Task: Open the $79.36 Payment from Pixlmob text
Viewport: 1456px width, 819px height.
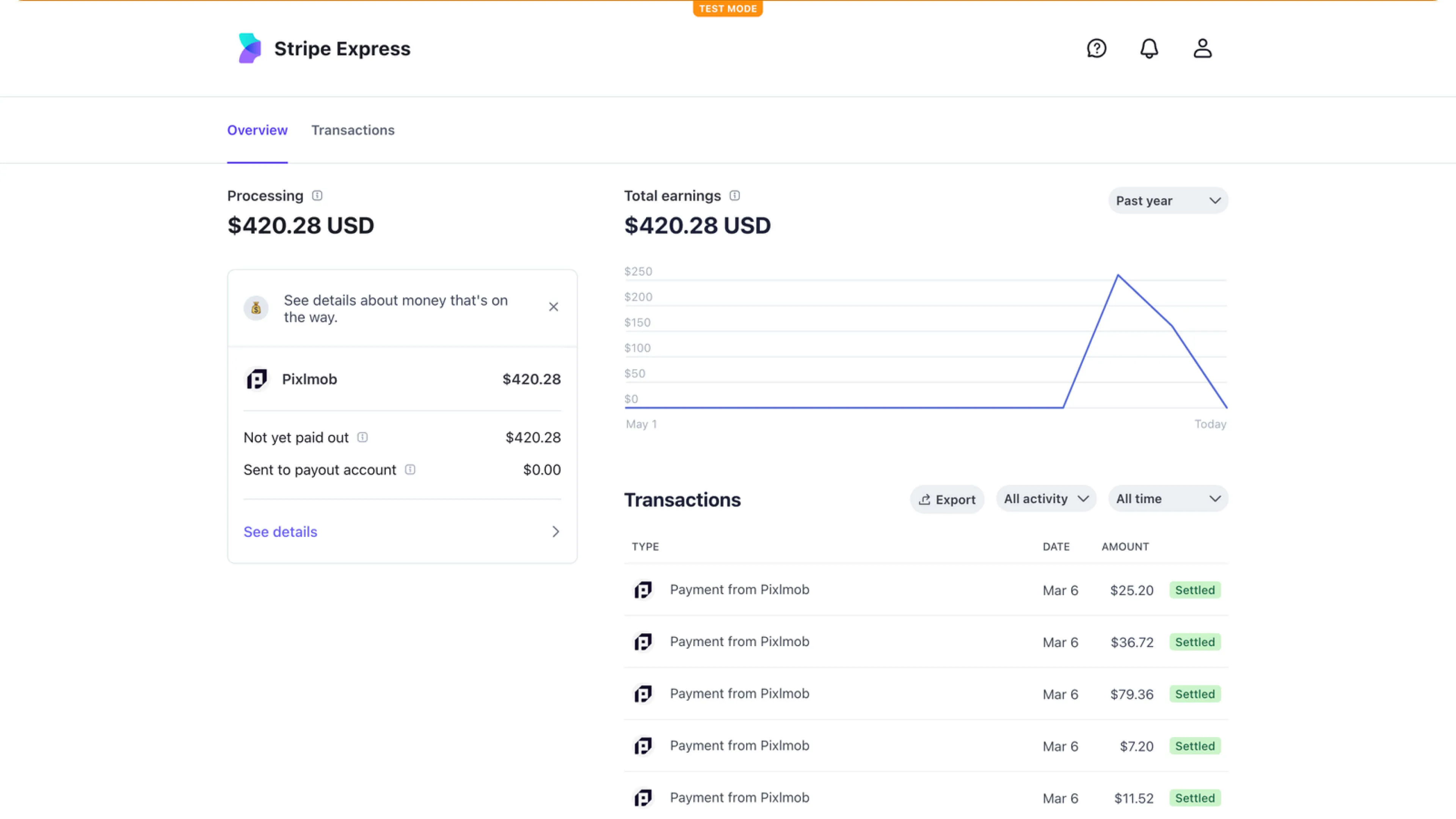Action: point(739,693)
